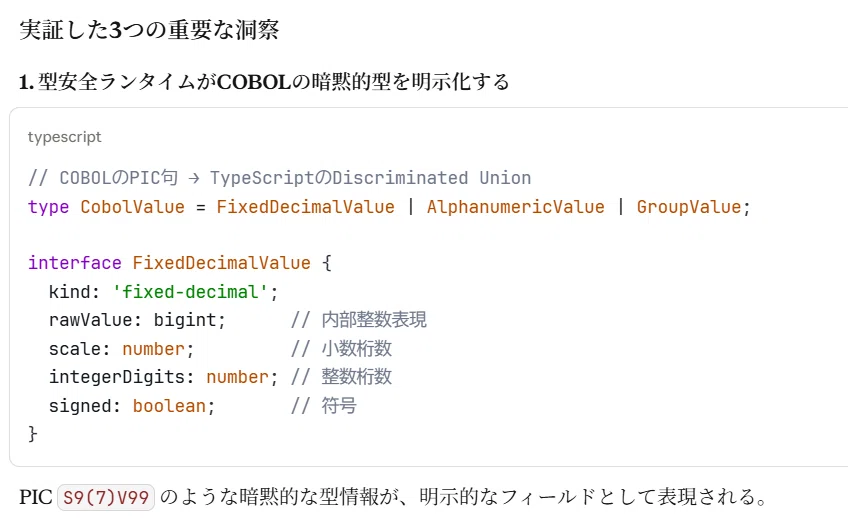Click FixedDecimalValue after interface keyword

[222, 263]
